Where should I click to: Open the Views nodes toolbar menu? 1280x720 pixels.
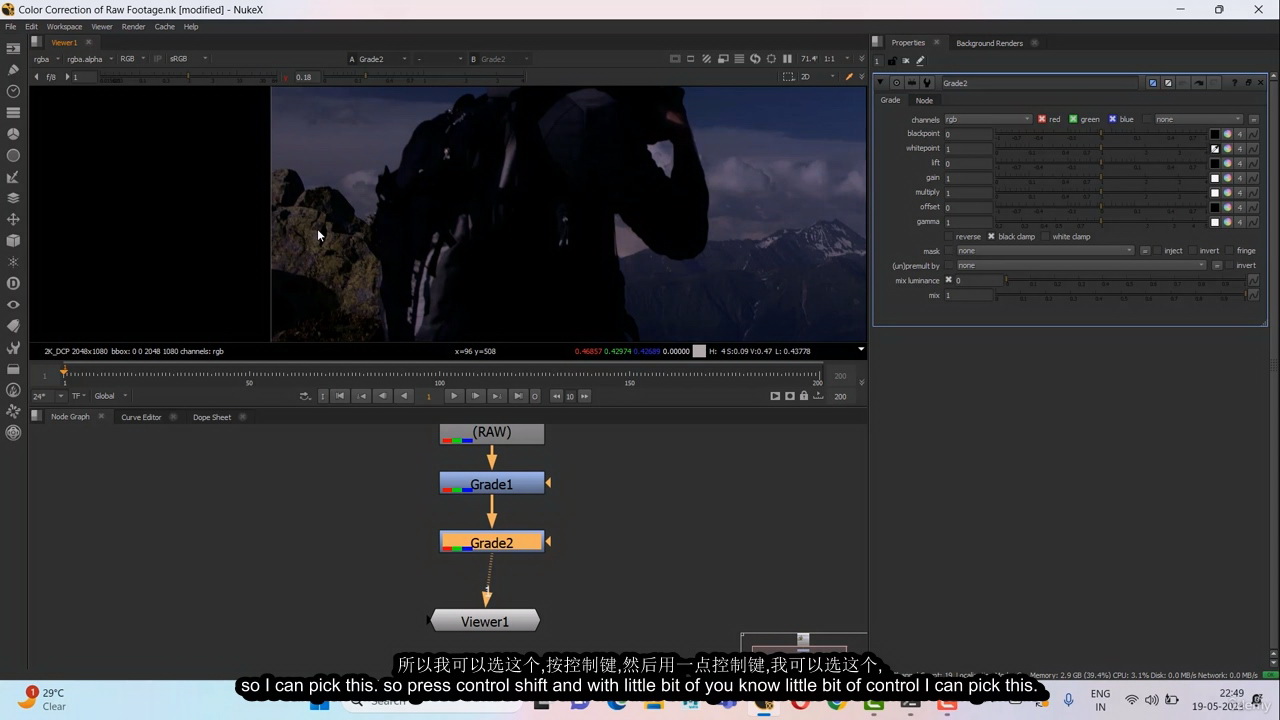[13, 305]
